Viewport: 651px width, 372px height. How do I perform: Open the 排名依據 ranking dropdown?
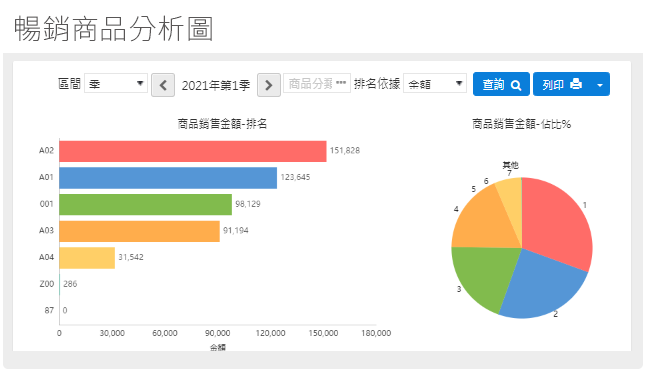click(435, 83)
